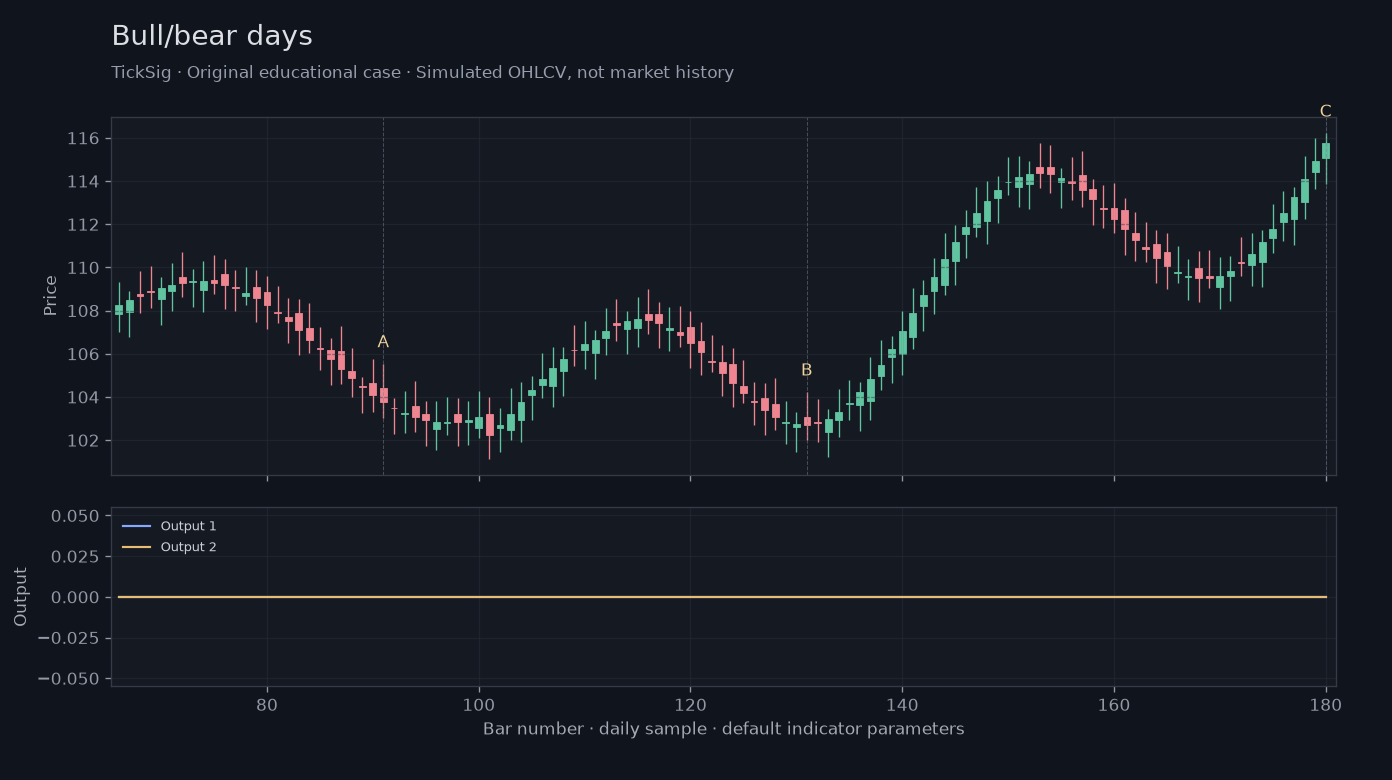
Task: Click the 108 price tick label
Action: [x=82, y=311]
